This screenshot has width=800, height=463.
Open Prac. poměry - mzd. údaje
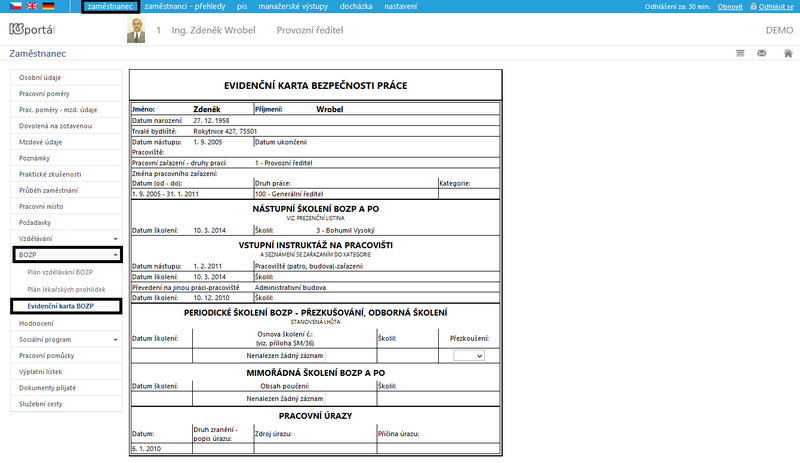[66, 110]
